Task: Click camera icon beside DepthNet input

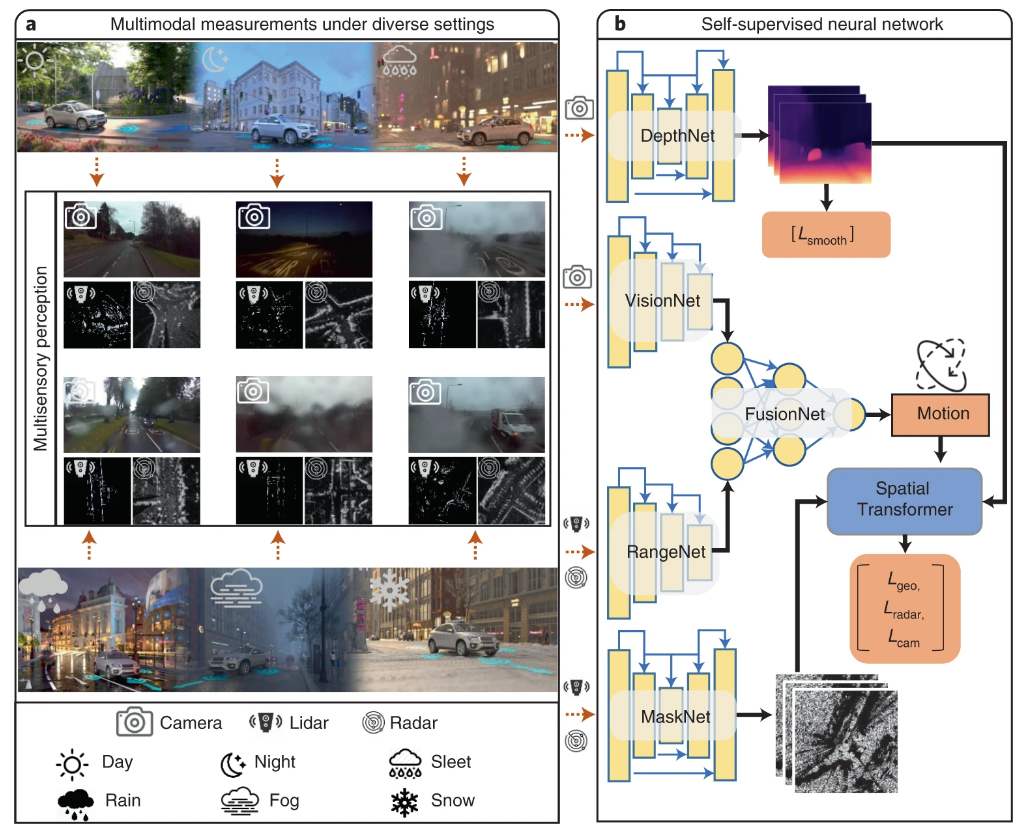Action: pyautogui.click(x=579, y=108)
